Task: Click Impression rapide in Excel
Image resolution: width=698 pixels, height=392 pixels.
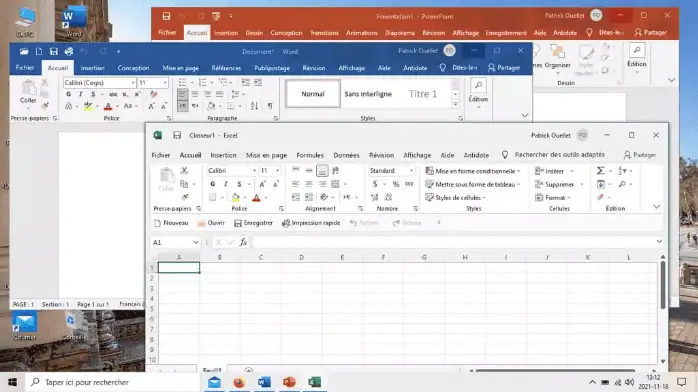Action: click(x=311, y=223)
